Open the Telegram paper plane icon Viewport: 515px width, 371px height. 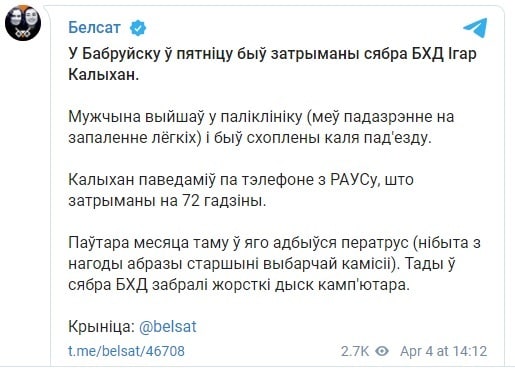pos(475,27)
